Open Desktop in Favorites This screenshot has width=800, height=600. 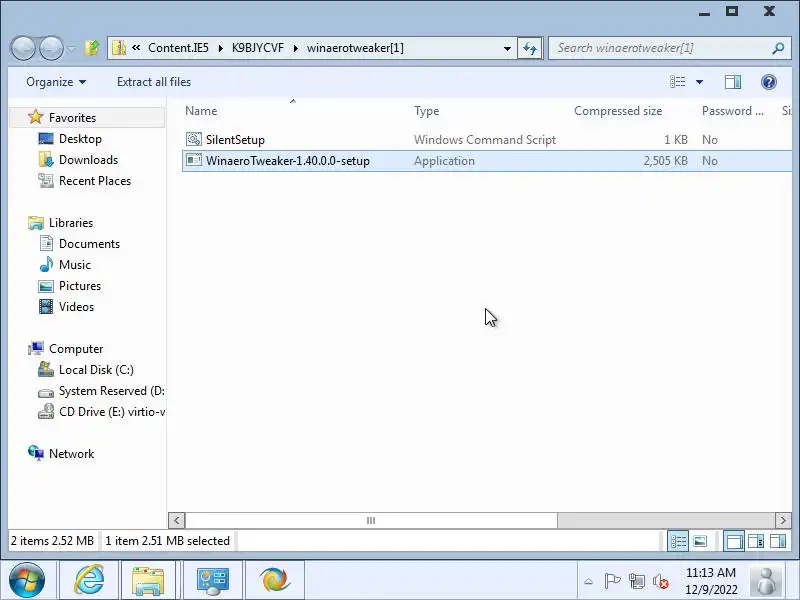coord(80,139)
